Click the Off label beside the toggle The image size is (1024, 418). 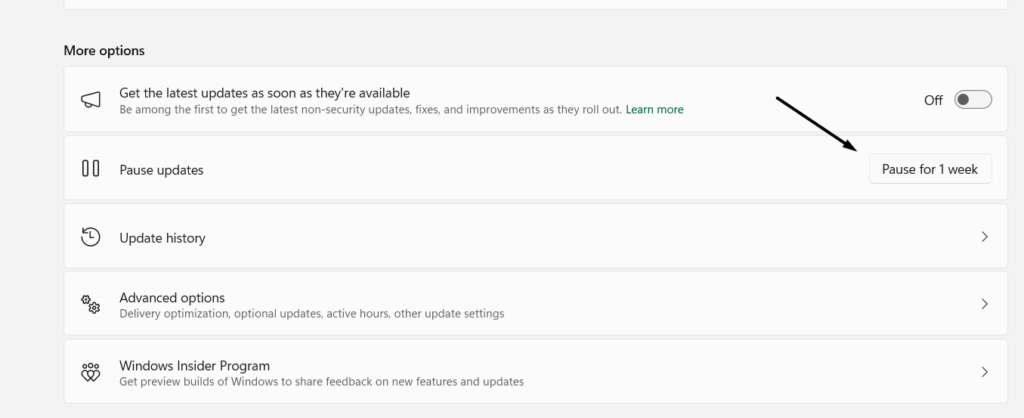933,100
